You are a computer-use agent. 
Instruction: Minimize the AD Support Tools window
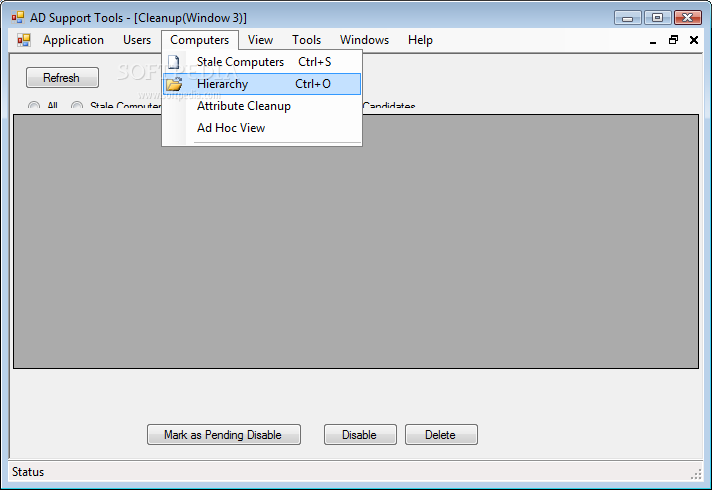(x=628, y=18)
